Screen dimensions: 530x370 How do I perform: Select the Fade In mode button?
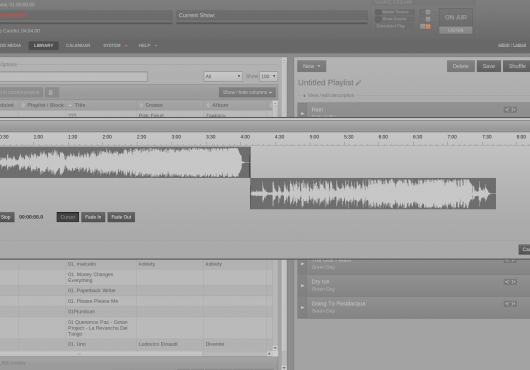tap(93, 217)
